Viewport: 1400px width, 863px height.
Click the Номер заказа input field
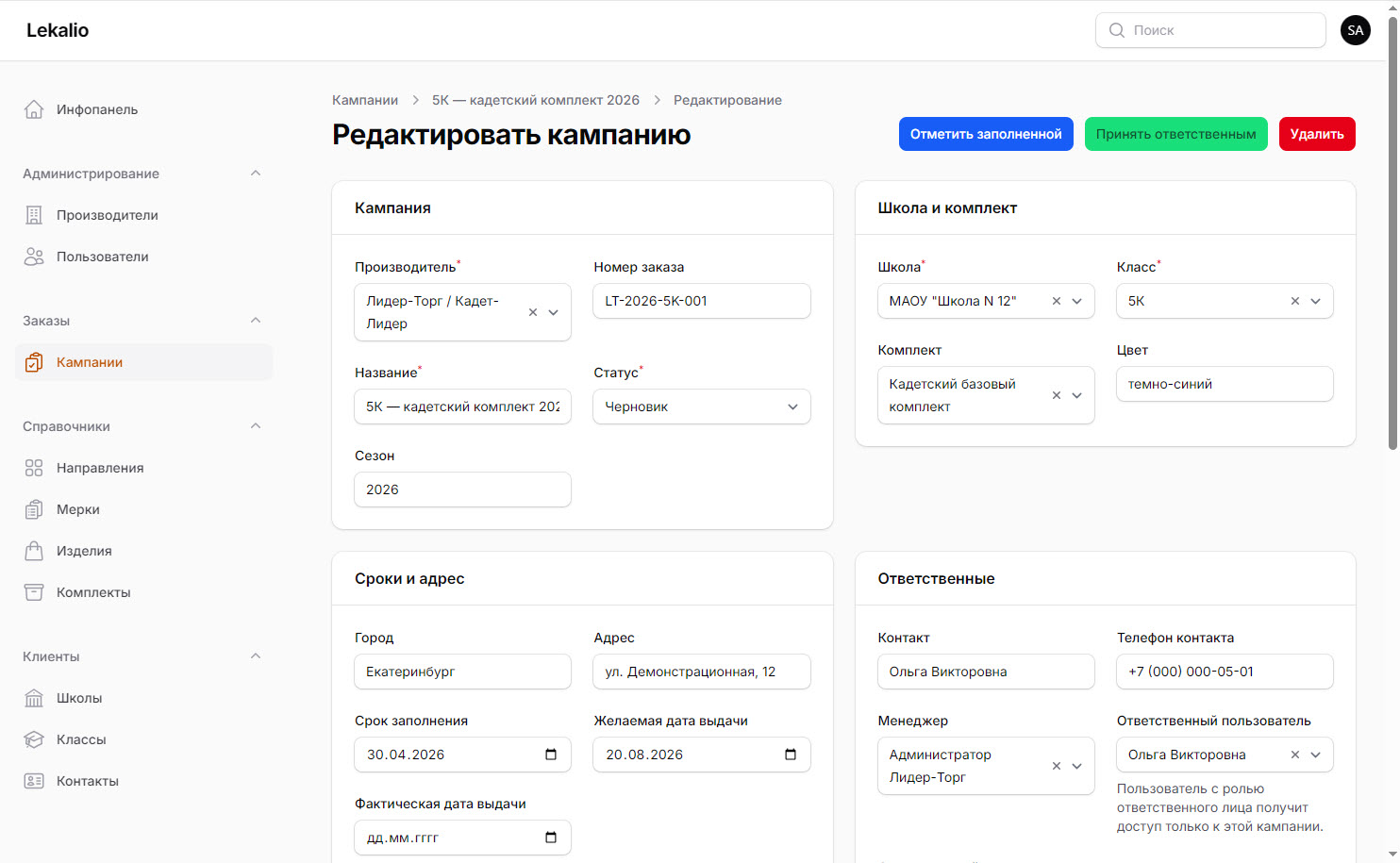click(702, 301)
